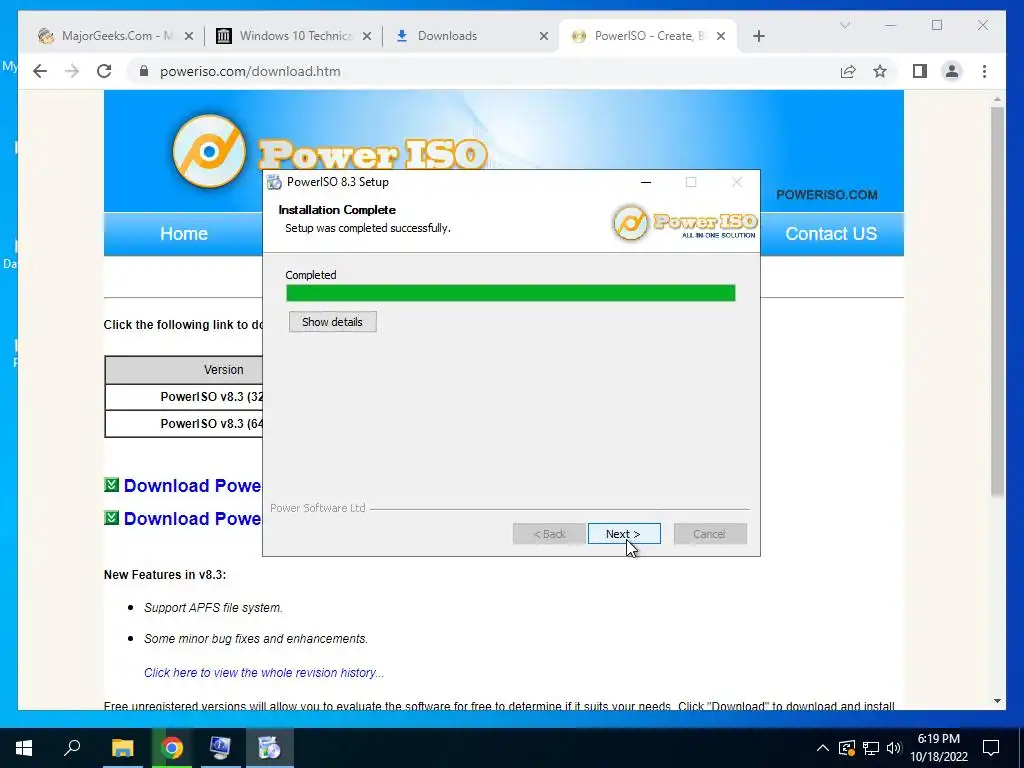Open Chrome side panel
This screenshot has height=768, width=1024.
click(x=920, y=71)
